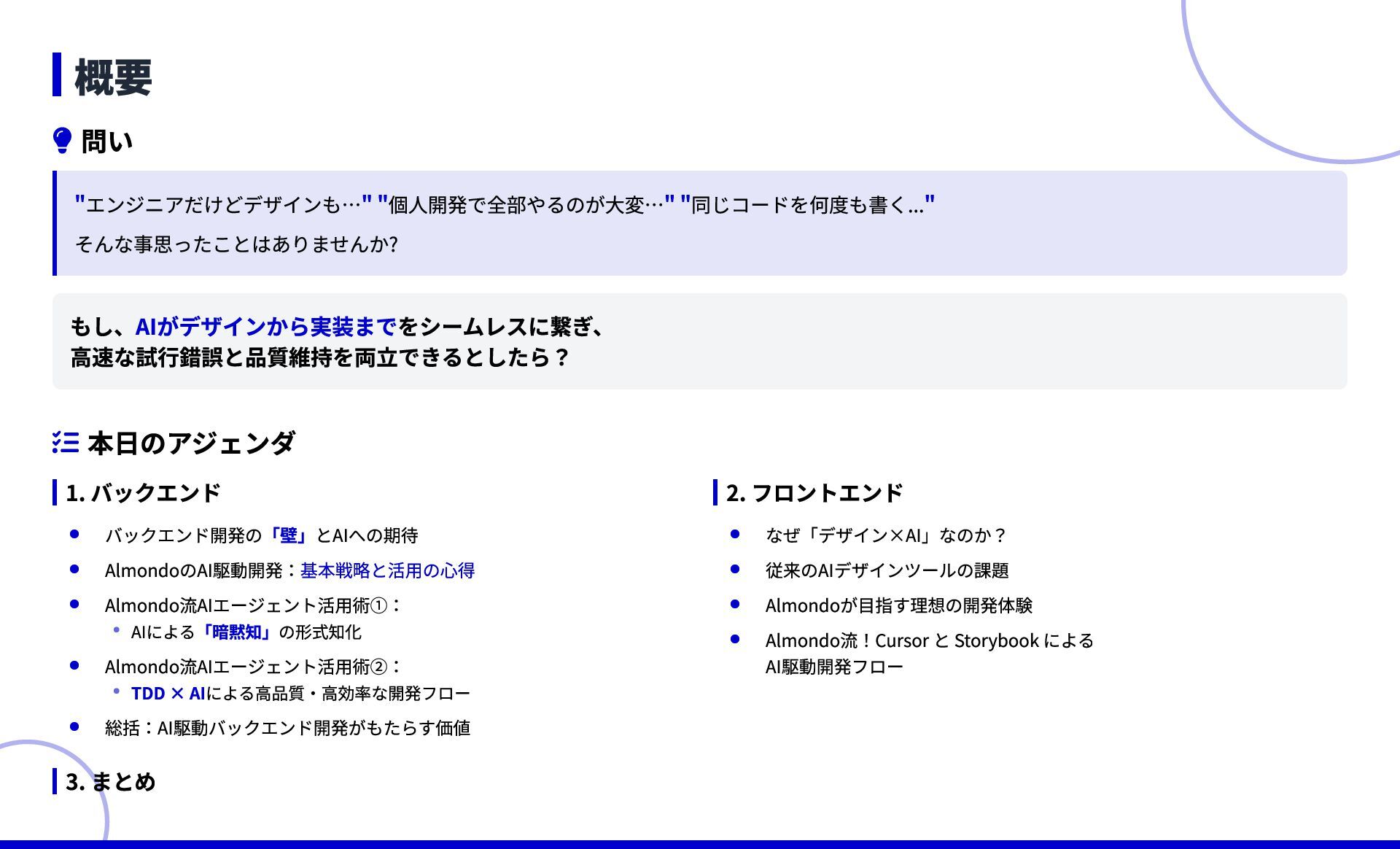Select the 3. まとめ section heading
The height and width of the screenshot is (849, 1400).
[x=111, y=782]
